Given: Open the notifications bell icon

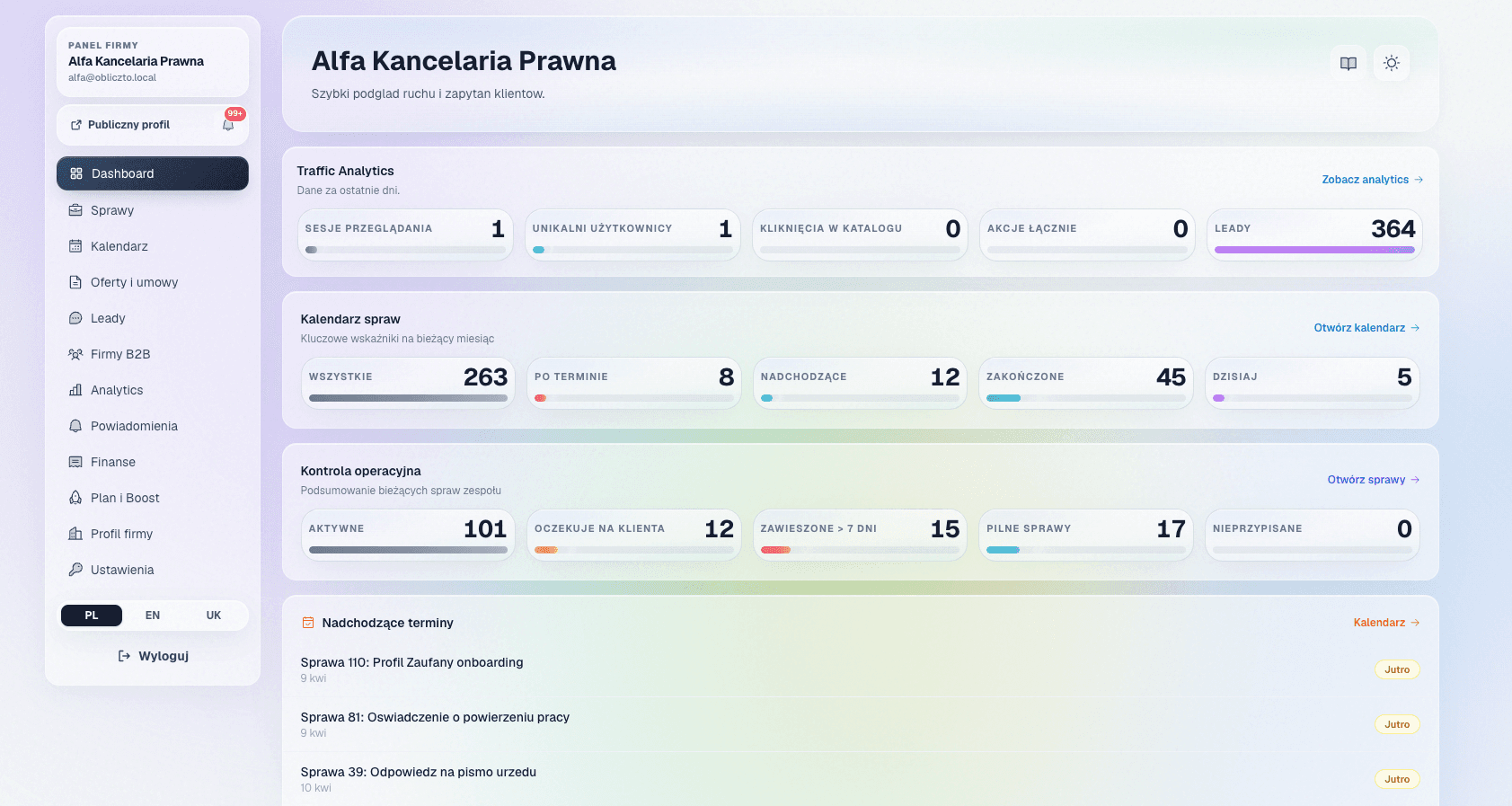Looking at the screenshot, I should pos(228,125).
